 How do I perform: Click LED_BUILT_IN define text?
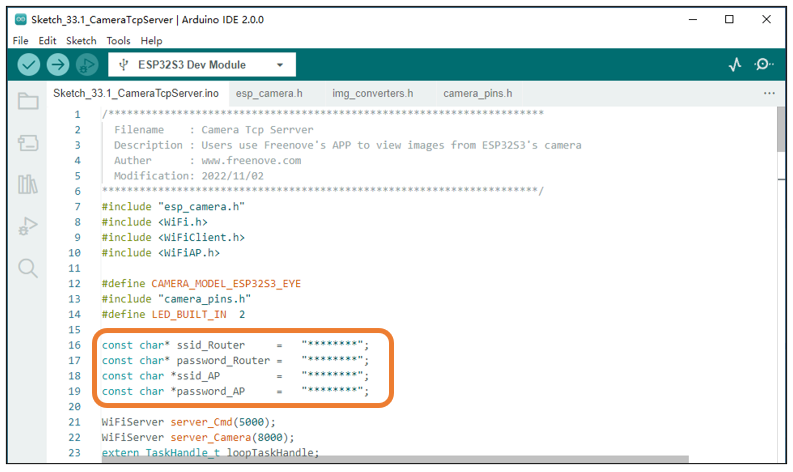click(x=189, y=314)
